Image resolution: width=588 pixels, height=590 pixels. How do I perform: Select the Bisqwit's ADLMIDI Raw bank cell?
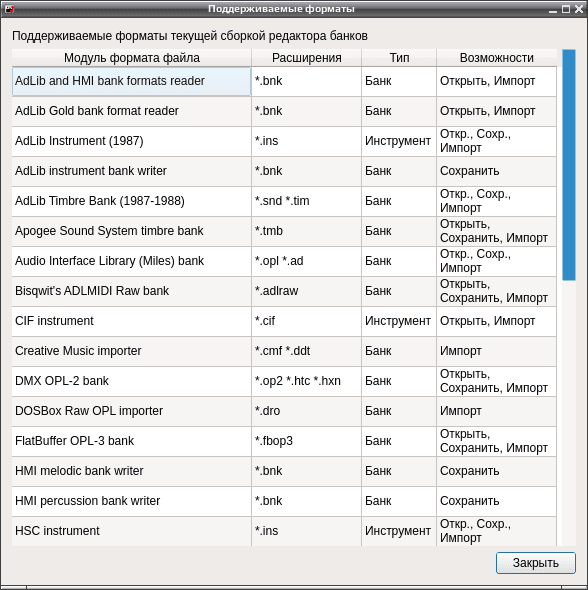[132, 291]
